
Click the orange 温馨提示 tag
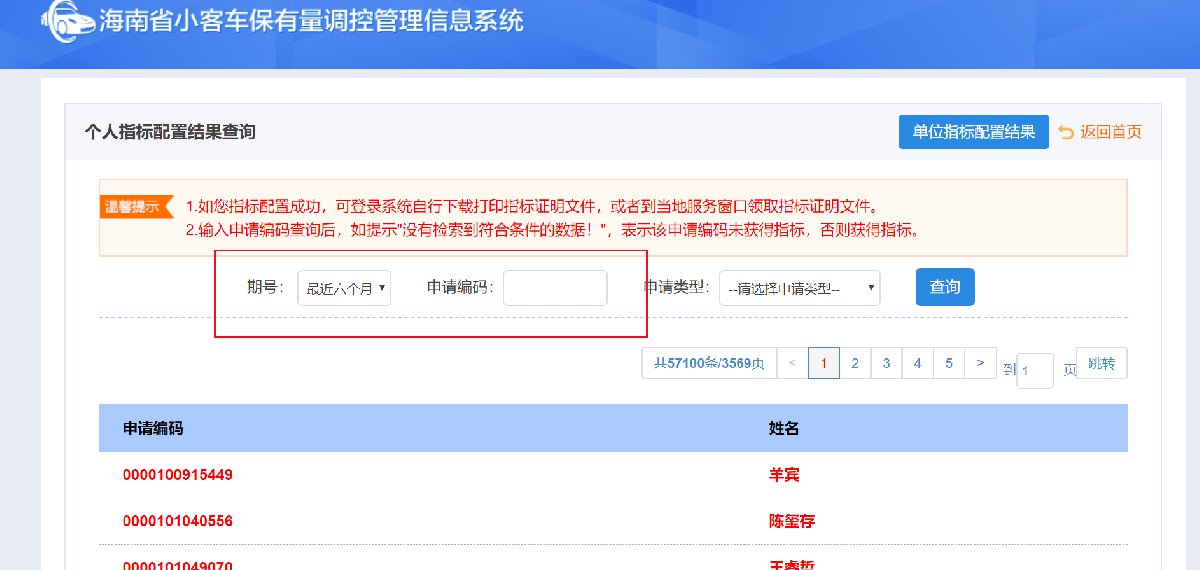136,206
